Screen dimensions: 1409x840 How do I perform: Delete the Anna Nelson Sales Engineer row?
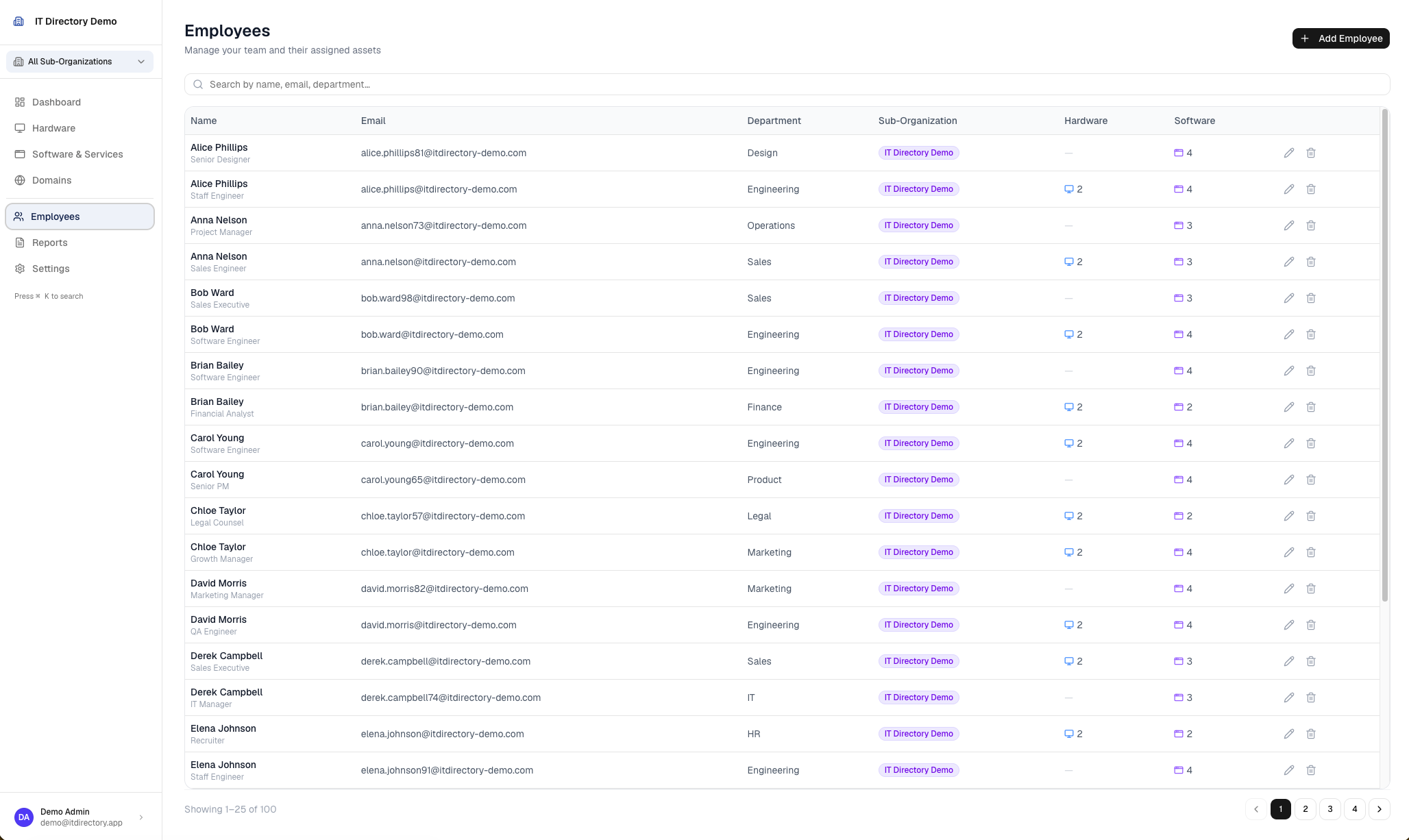(x=1311, y=262)
